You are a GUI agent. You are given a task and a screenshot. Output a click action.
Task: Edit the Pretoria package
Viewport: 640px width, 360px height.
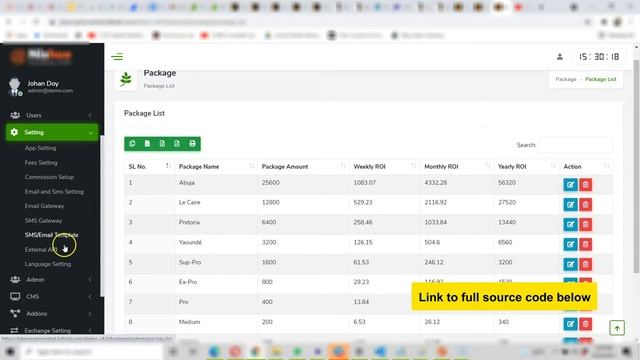coord(570,224)
